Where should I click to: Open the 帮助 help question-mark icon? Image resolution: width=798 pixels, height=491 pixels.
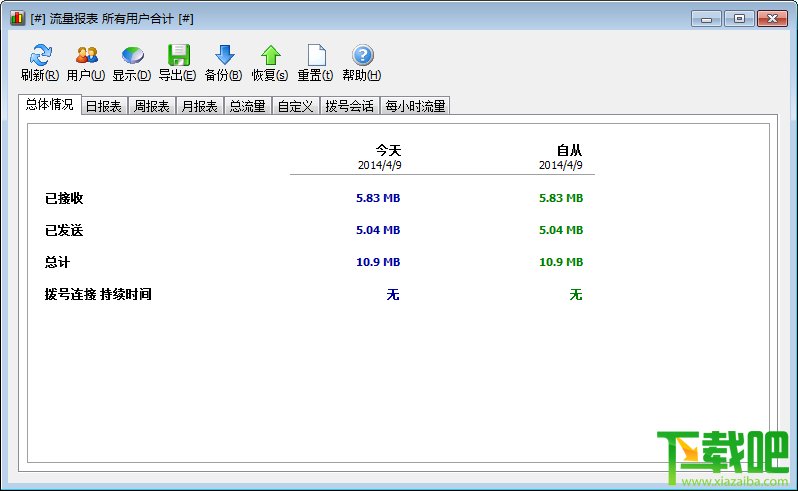click(362, 55)
